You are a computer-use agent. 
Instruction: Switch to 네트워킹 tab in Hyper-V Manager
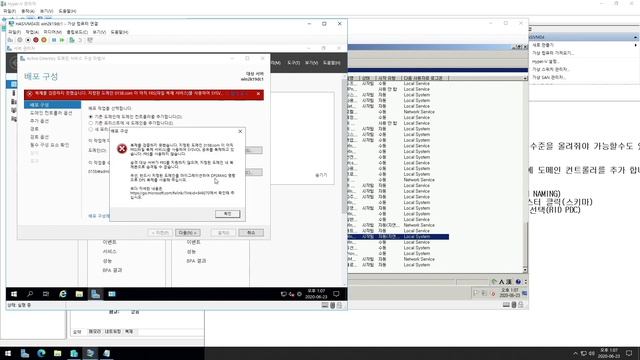(113, 331)
